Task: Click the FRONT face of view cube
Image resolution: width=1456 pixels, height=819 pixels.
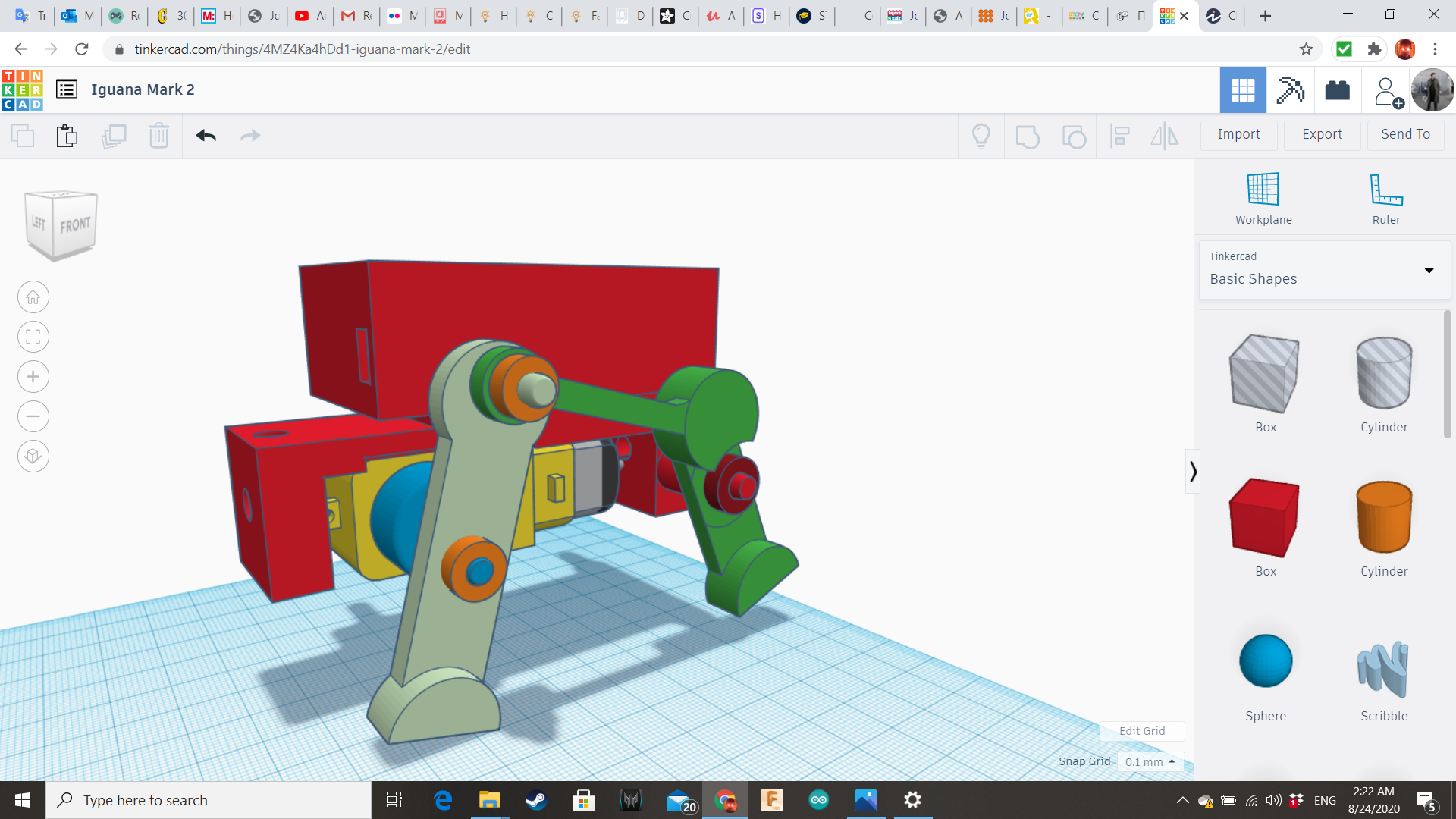Action: tap(75, 225)
